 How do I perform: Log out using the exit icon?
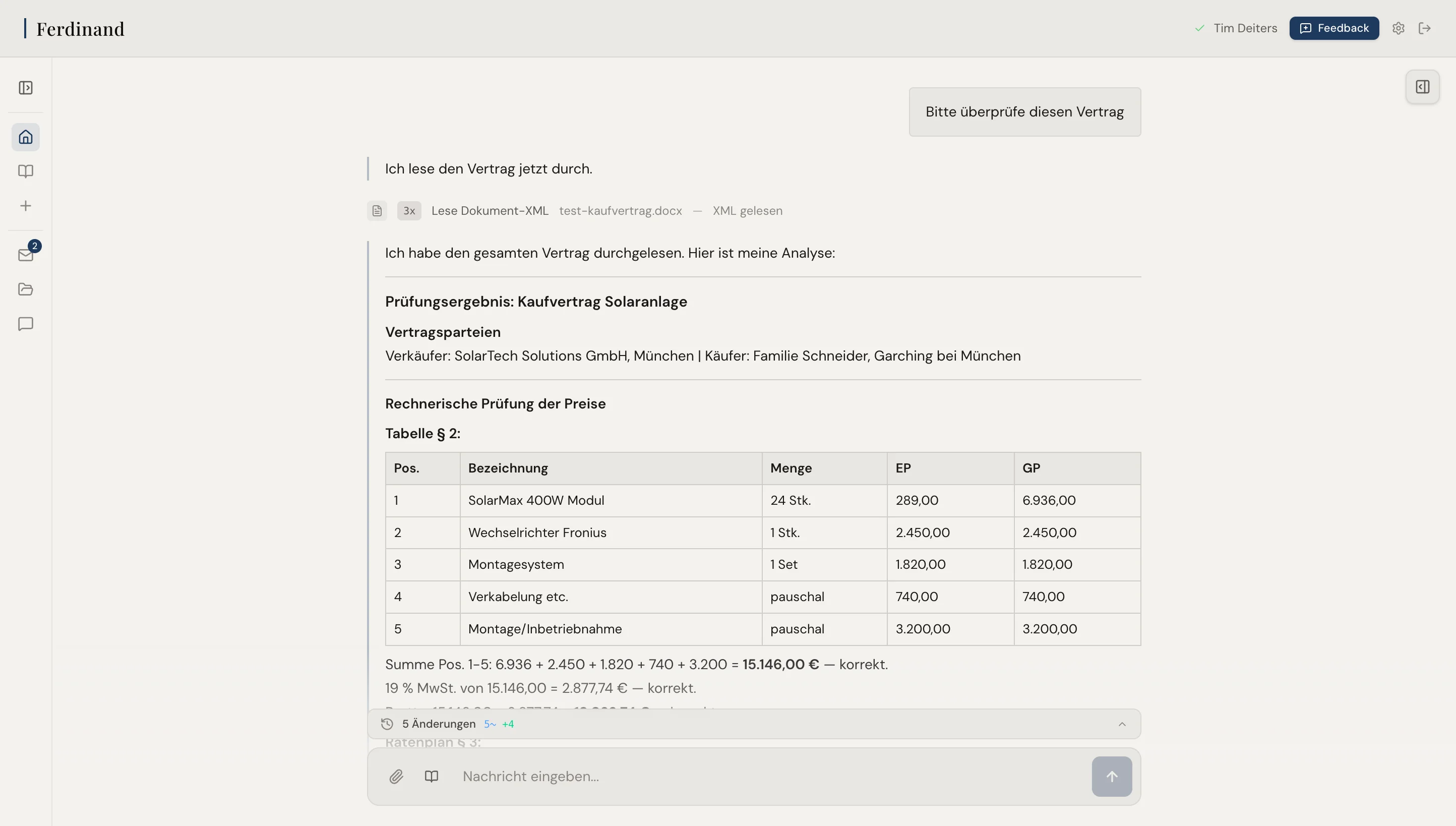click(x=1425, y=28)
